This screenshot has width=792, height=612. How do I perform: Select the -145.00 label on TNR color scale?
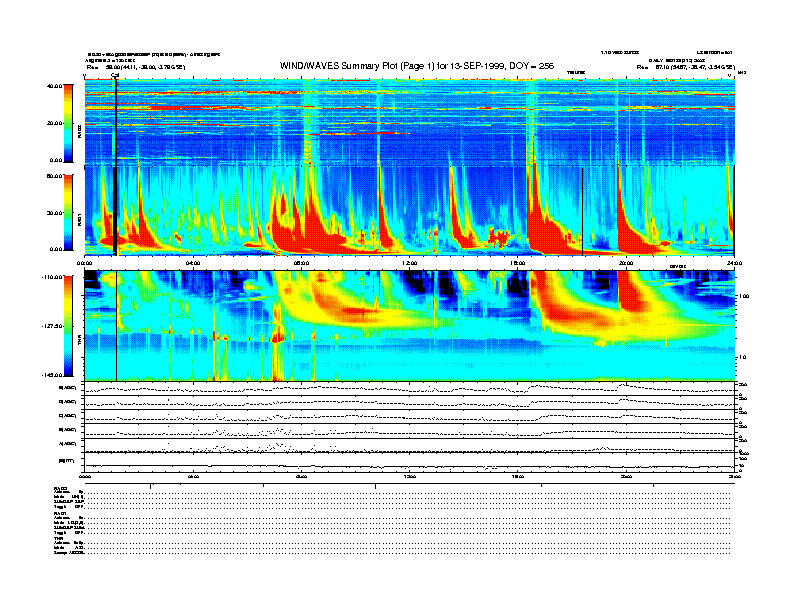point(52,375)
